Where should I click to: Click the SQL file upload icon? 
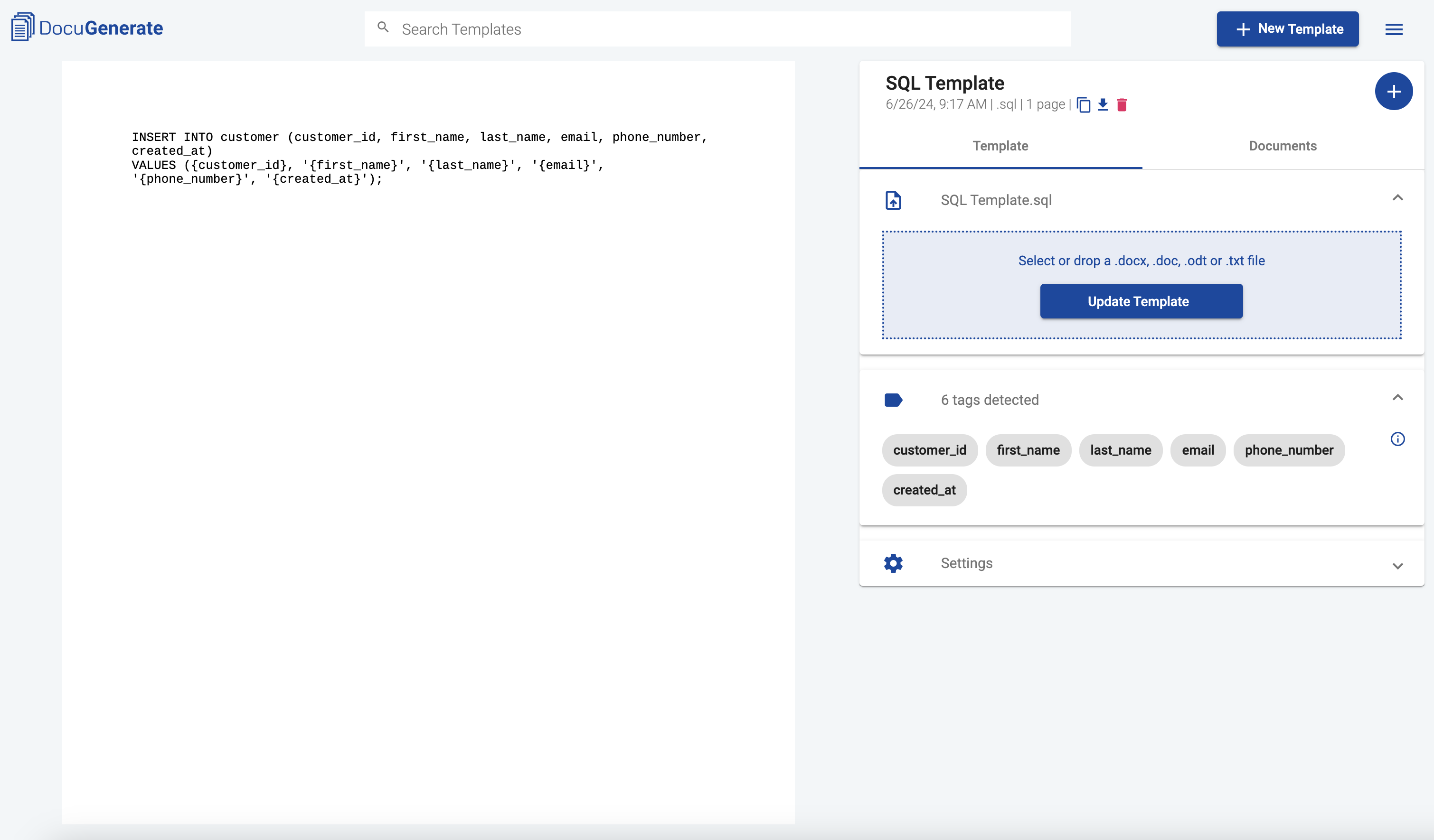coord(893,199)
